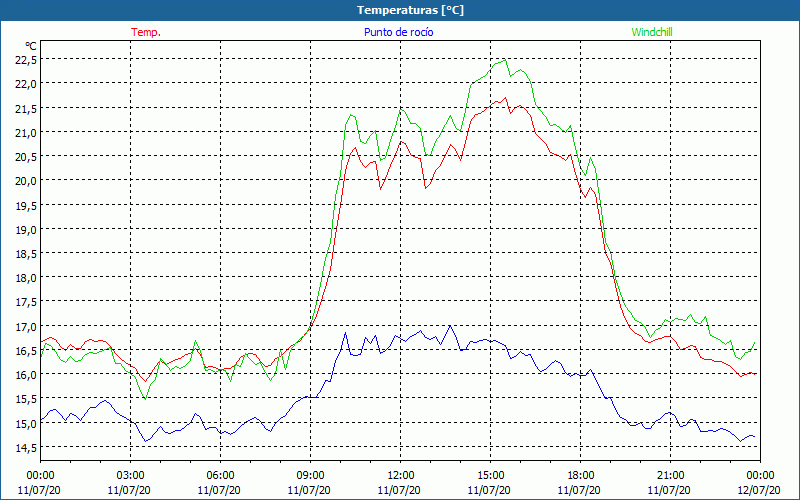800x500 pixels.
Task: Click the 12/07/20 date label
Action: tap(759, 490)
